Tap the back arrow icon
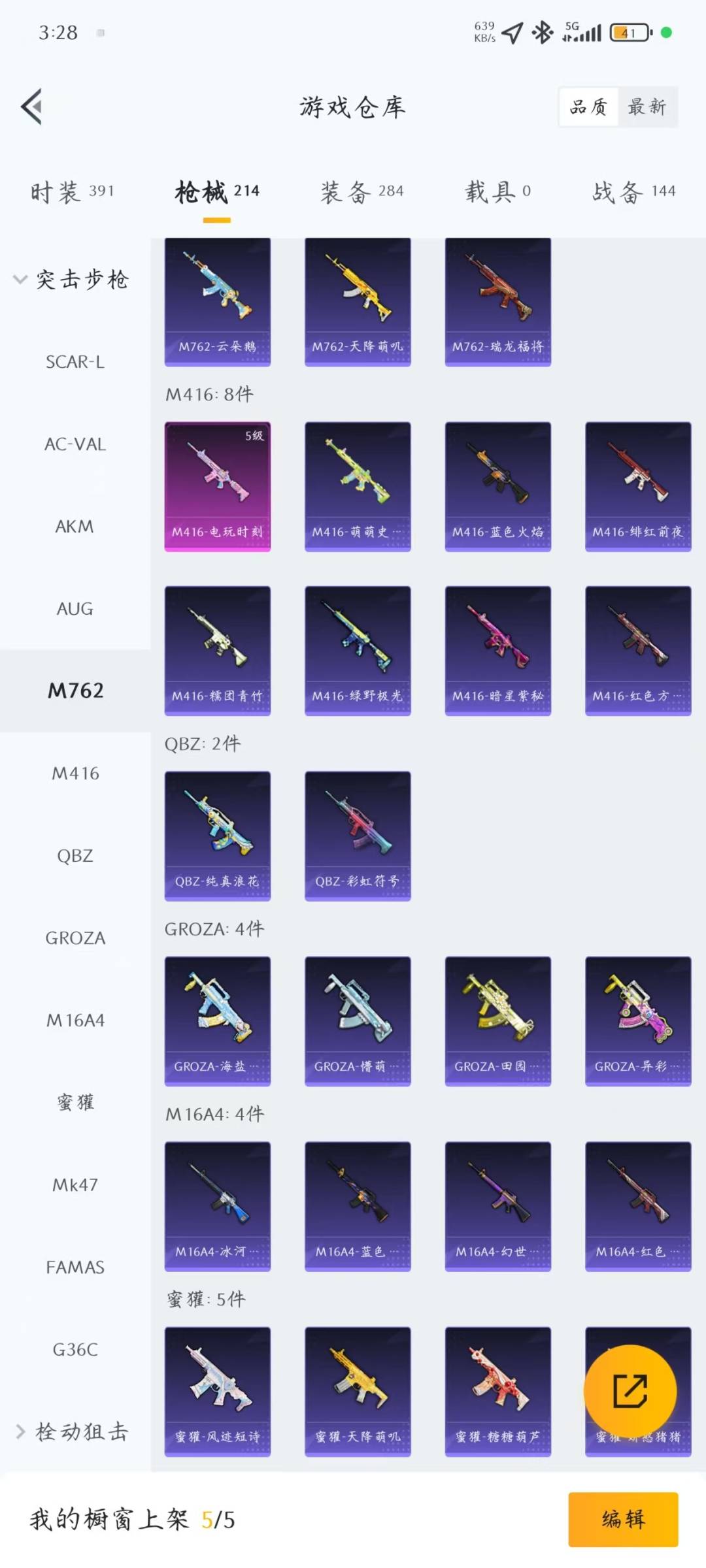The width and height of the screenshot is (706, 1568). click(x=31, y=106)
